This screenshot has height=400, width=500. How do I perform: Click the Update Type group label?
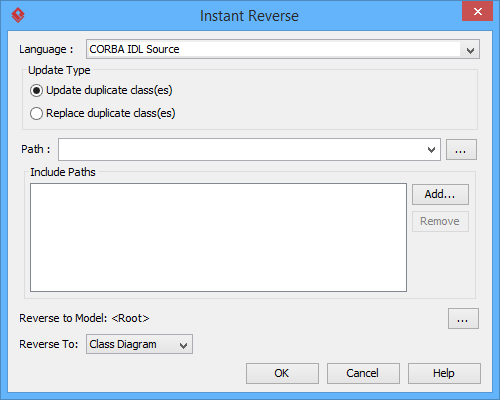click(59, 70)
